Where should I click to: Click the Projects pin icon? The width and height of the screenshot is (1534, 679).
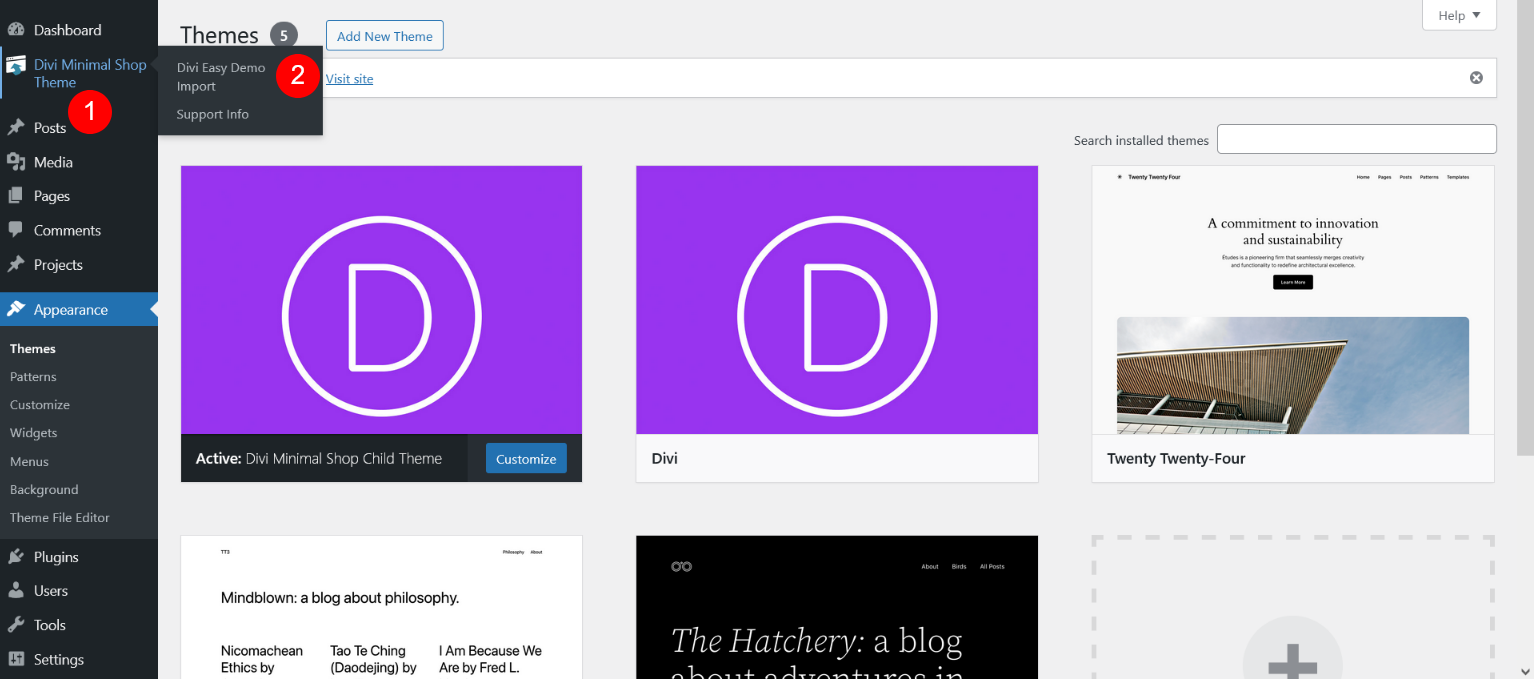16,265
